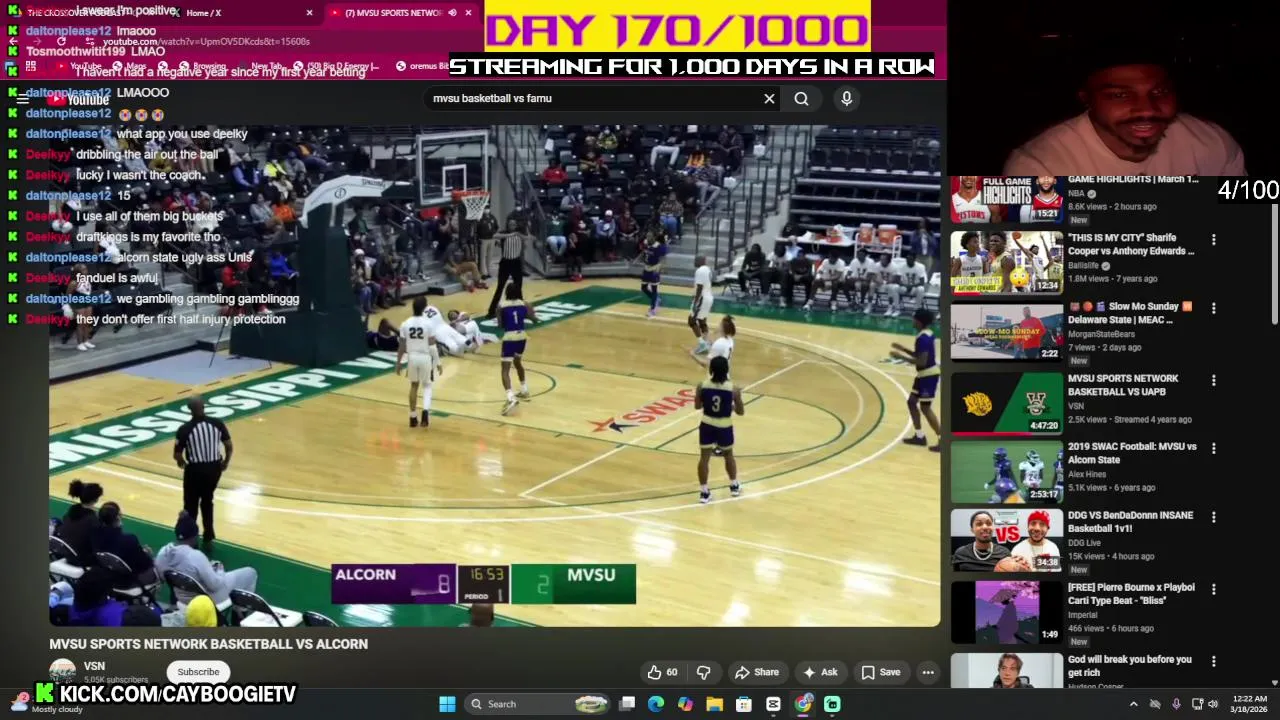
Task: Open options for Slow Mo Sunday video
Action: click(1213, 308)
